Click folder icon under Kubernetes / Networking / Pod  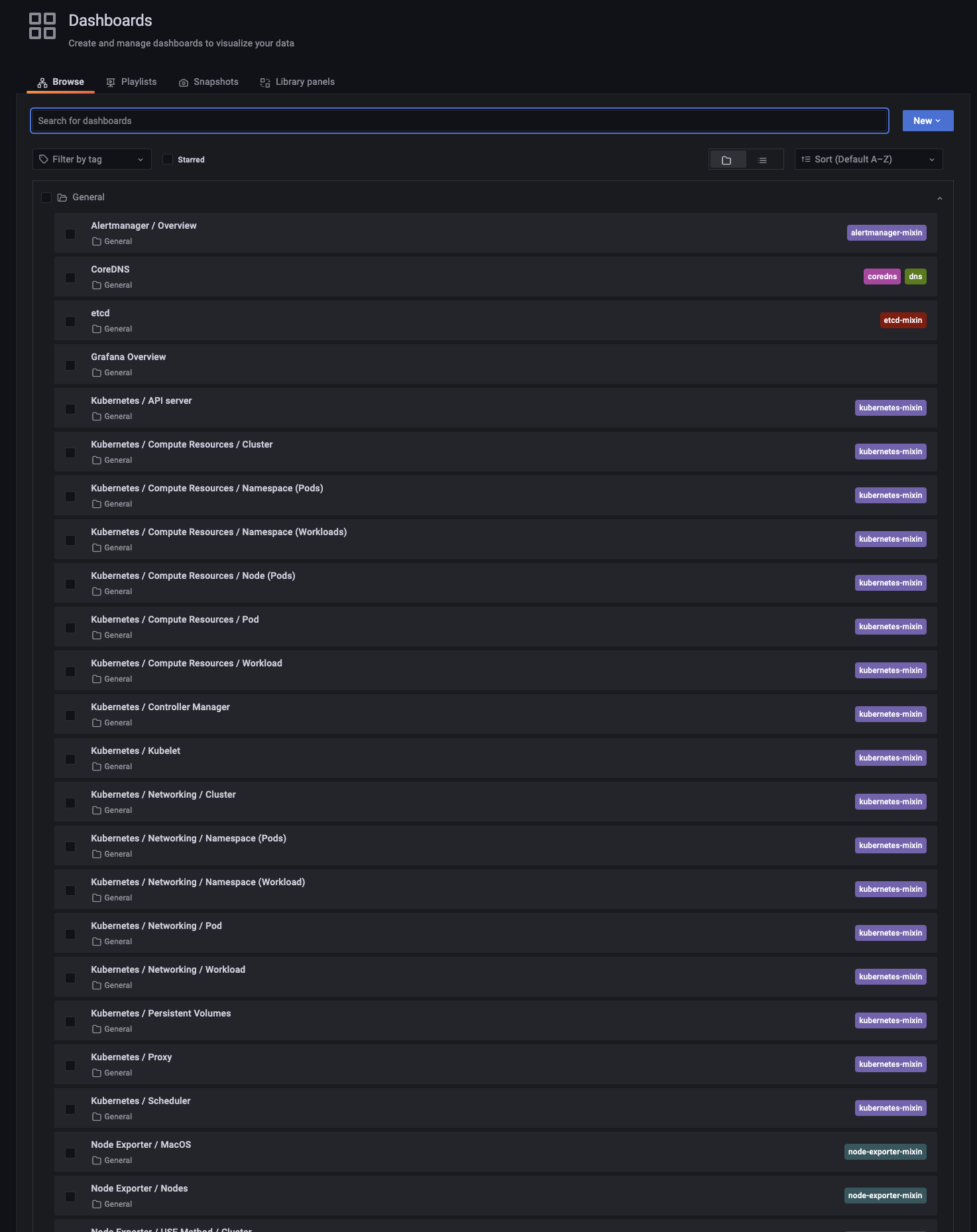[x=97, y=942]
